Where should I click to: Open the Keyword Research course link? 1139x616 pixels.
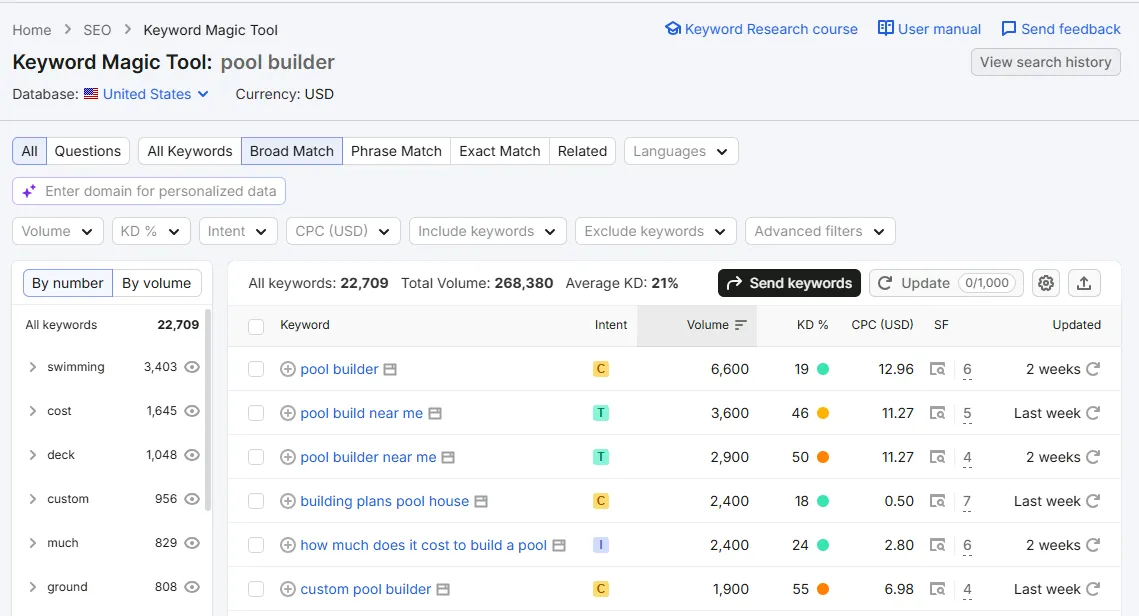(761, 29)
